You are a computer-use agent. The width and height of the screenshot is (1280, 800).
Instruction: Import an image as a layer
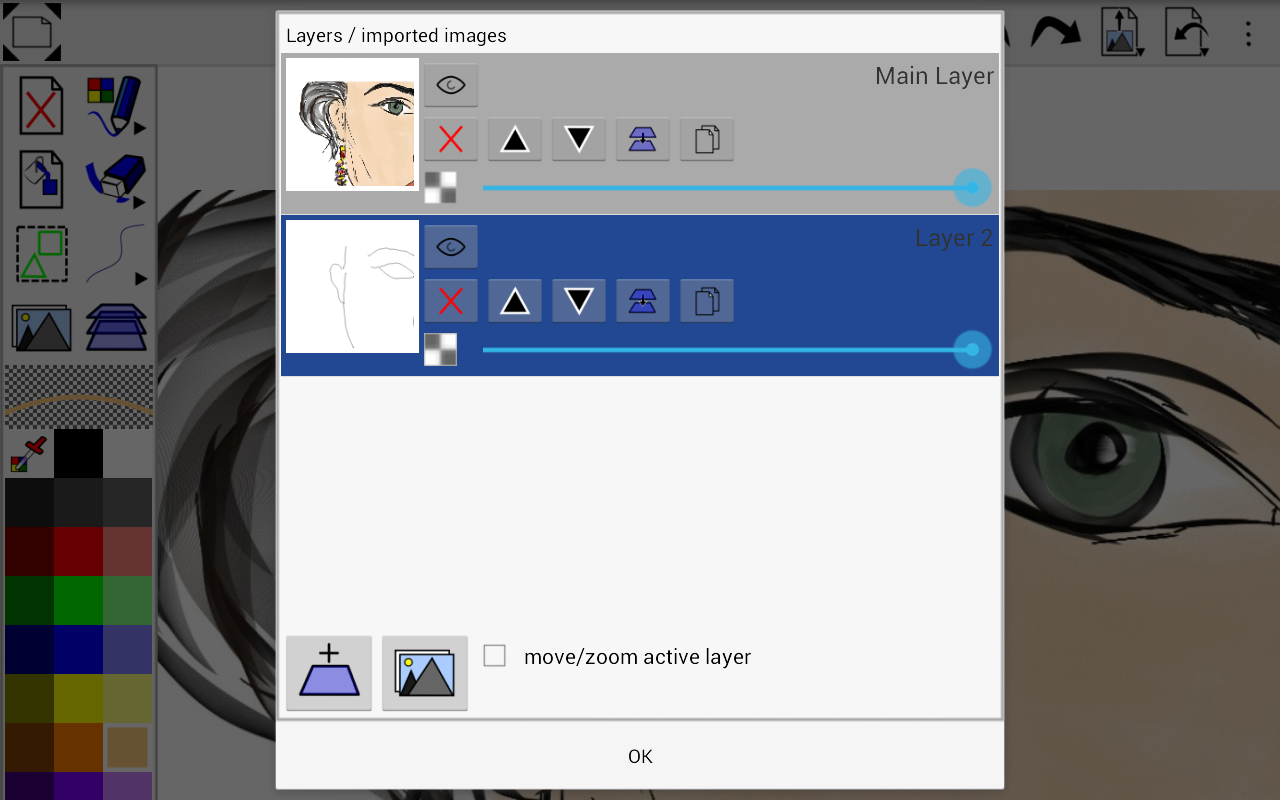424,672
